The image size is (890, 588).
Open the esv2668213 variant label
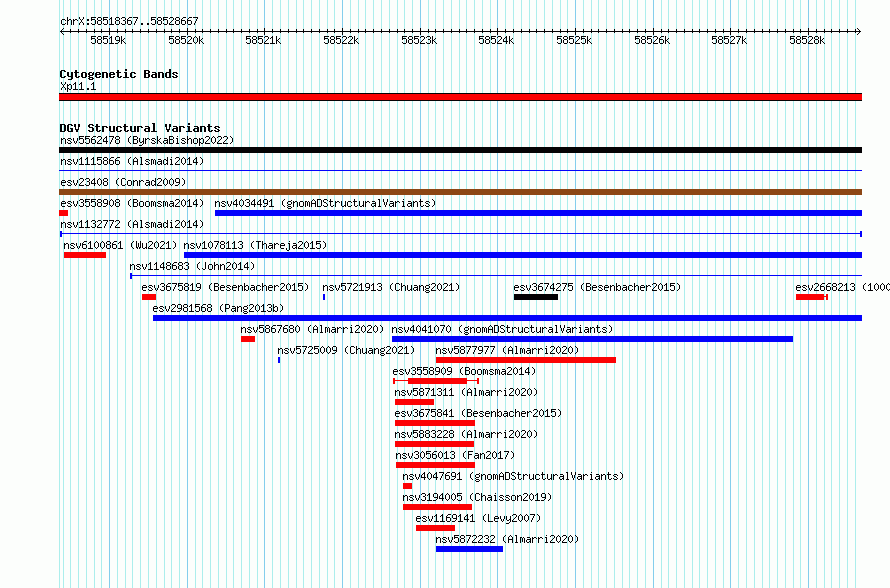842,287
